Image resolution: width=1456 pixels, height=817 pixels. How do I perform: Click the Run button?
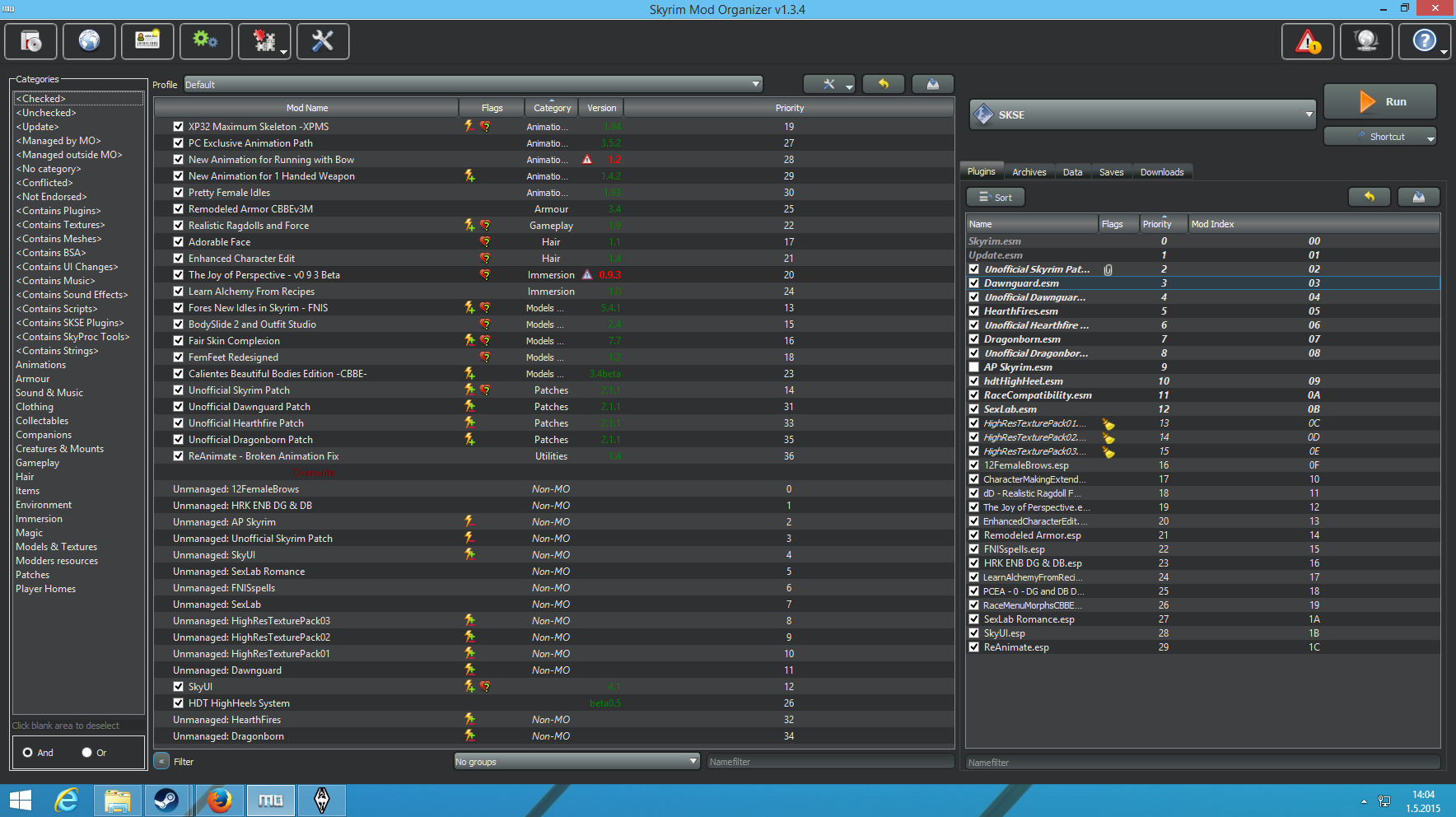pos(1380,101)
